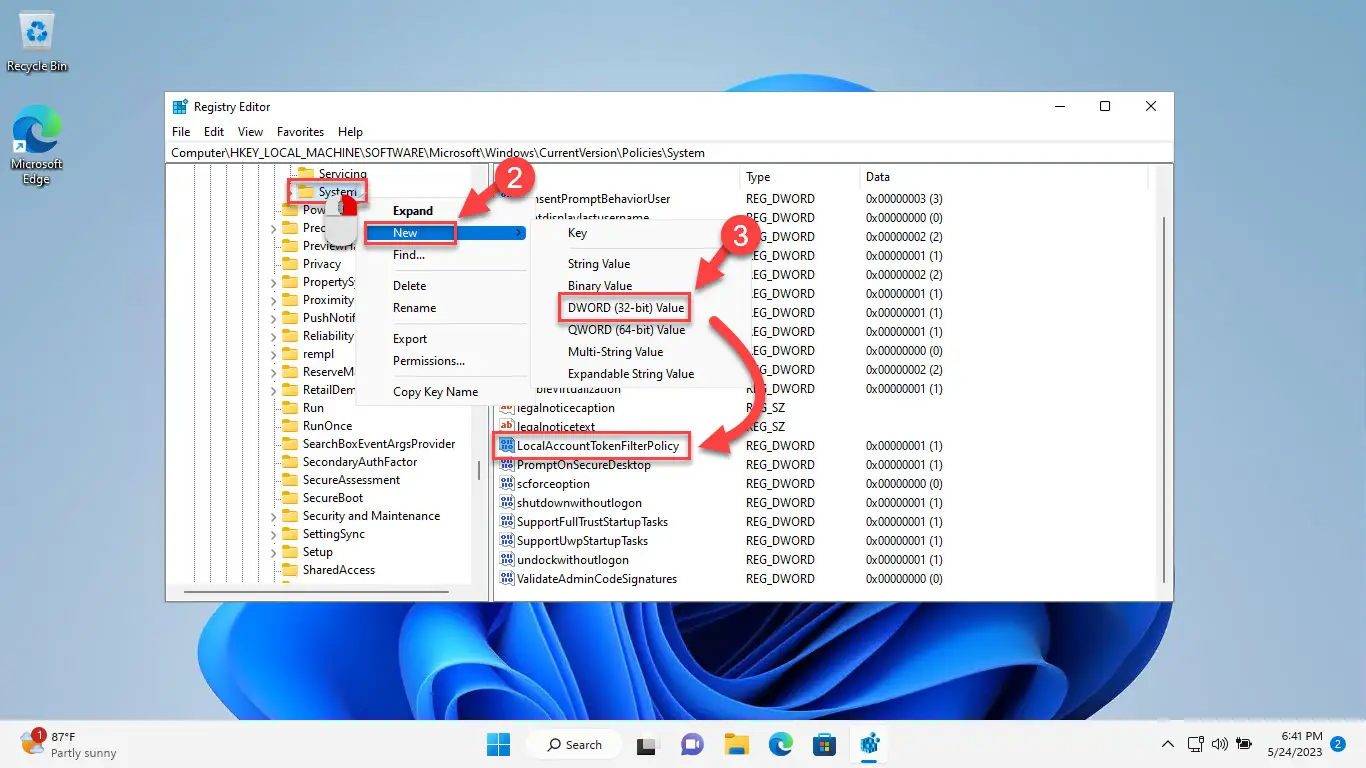The height and width of the screenshot is (768, 1366).
Task: Open File Explorer from the taskbar
Action: [x=737, y=744]
